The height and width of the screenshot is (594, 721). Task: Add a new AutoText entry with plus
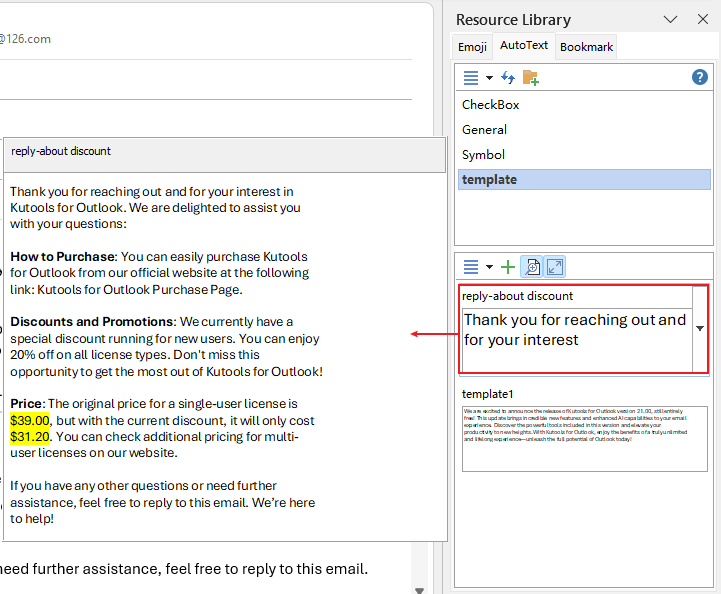[x=508, y=267]
